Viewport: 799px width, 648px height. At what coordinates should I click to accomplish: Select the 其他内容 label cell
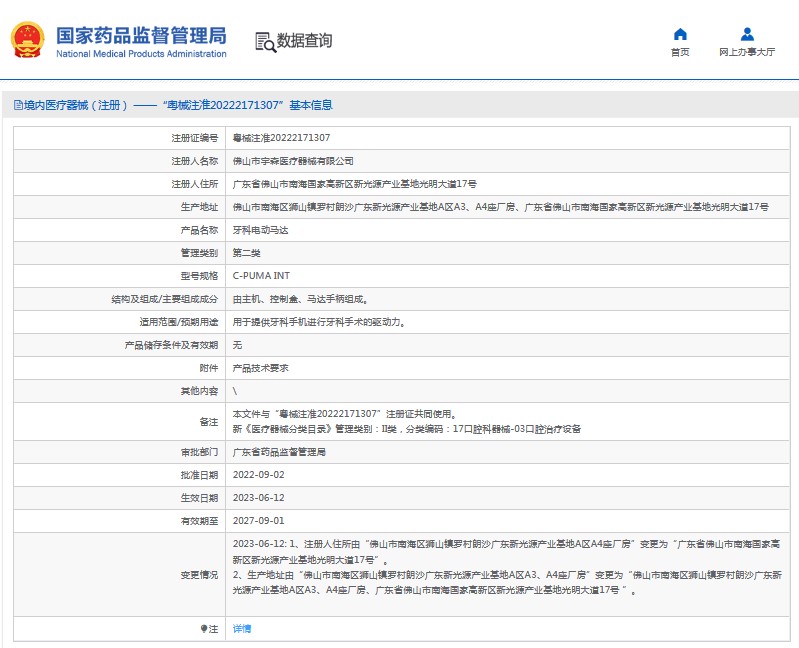(x=120, y=391)
